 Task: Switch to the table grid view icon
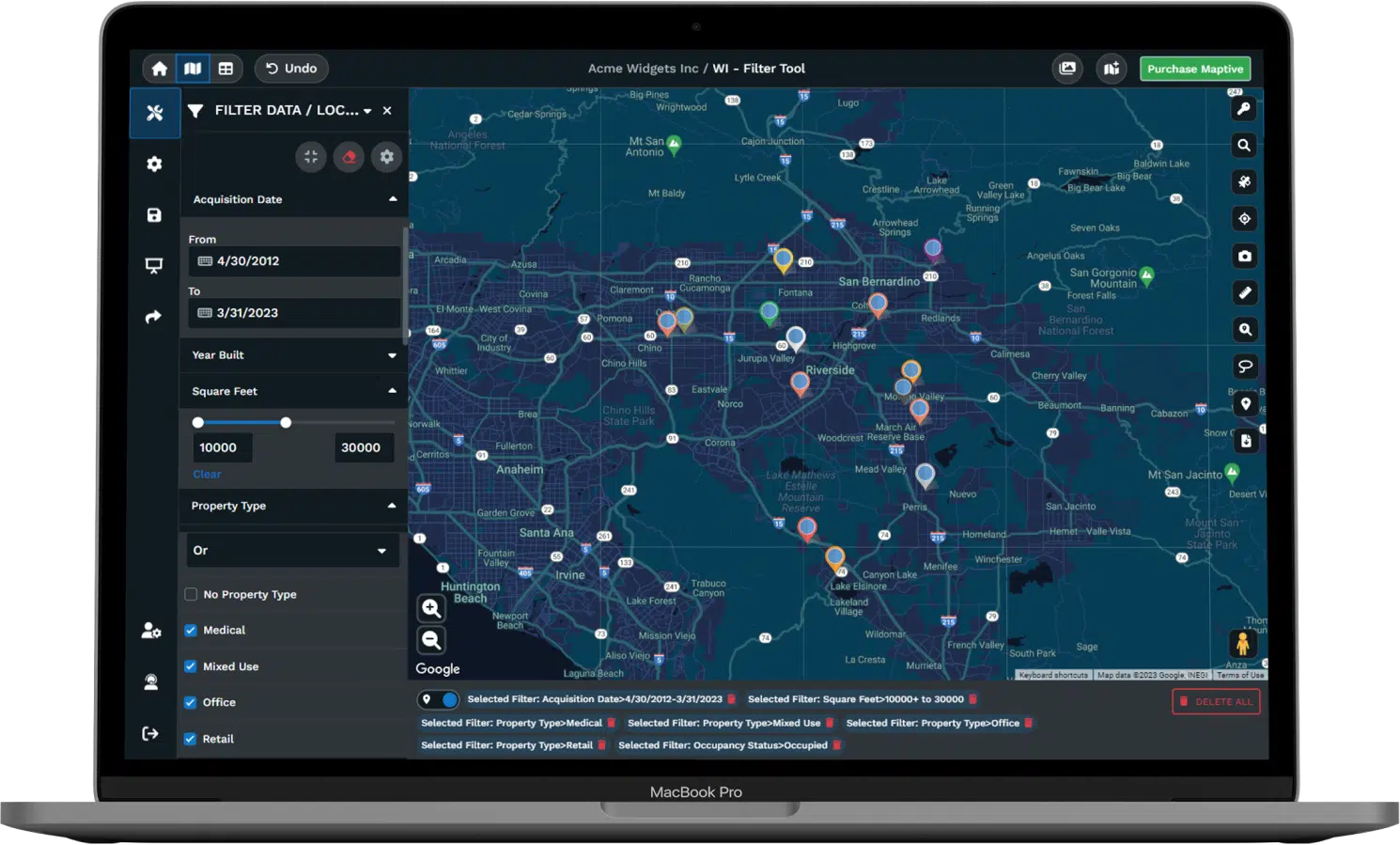coord(226,69)
